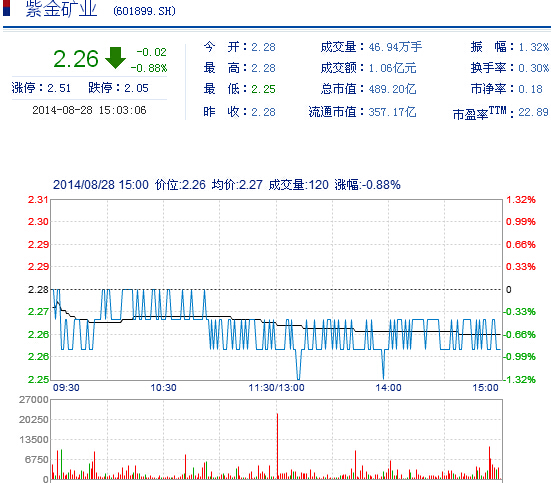Click the chart header 价位:2.26
551x483 pixels.
click(x=180, y=185)
